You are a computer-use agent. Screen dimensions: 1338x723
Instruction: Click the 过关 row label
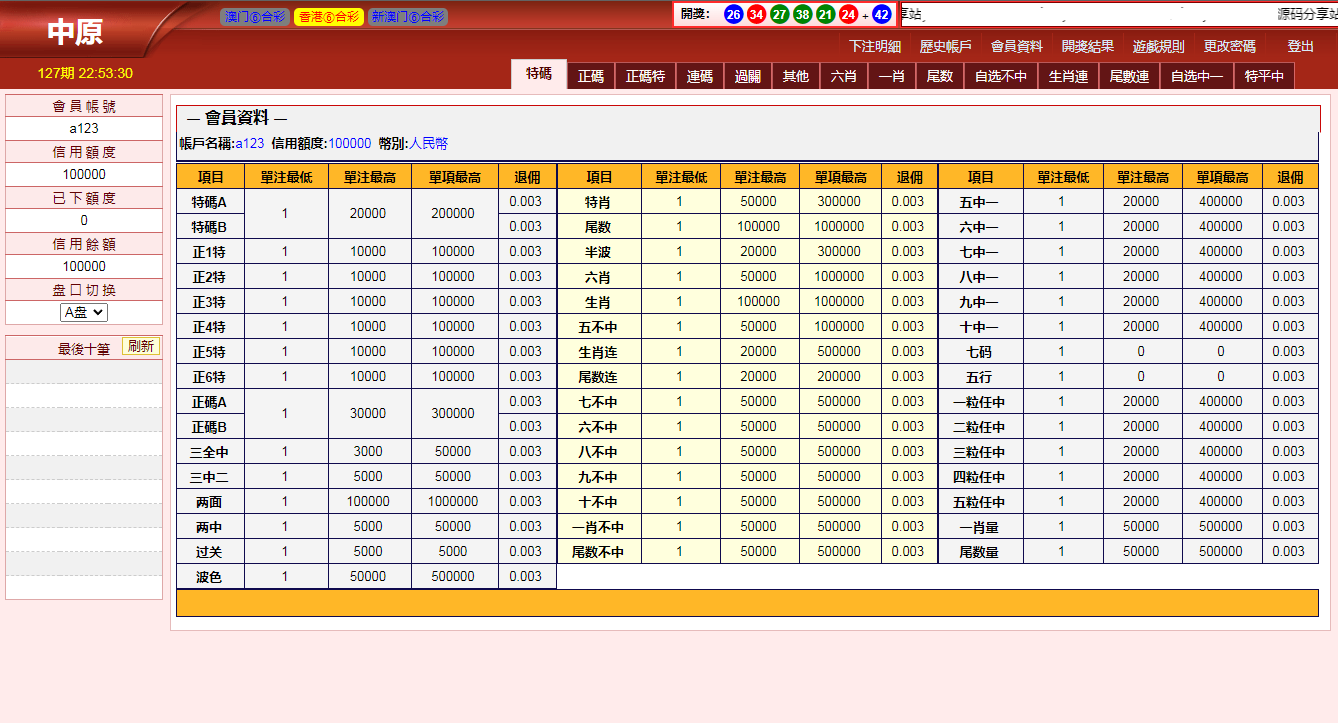(x=210, y=551)
